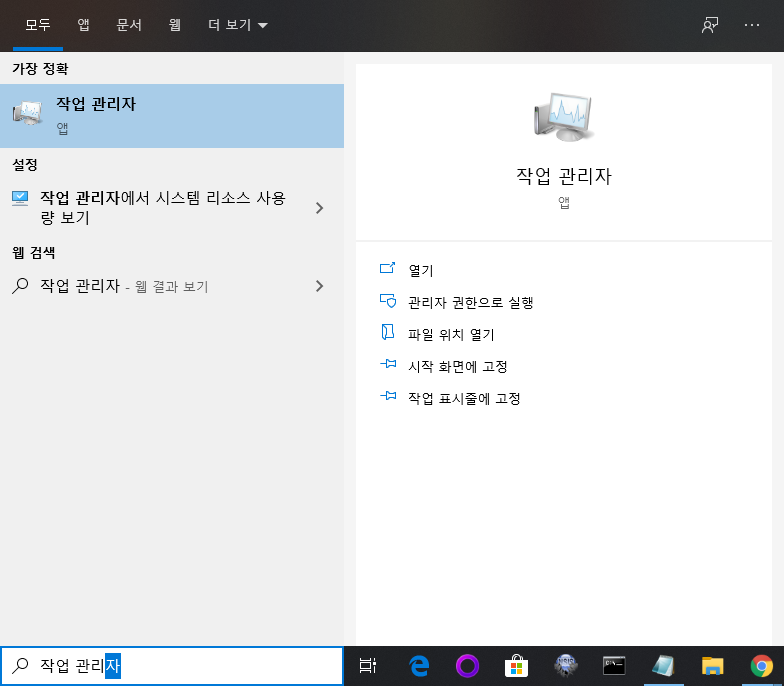Viewport: 784px width, 686px height.
Task: Click 열기 to open the app
Action: (x=420, y=270)
